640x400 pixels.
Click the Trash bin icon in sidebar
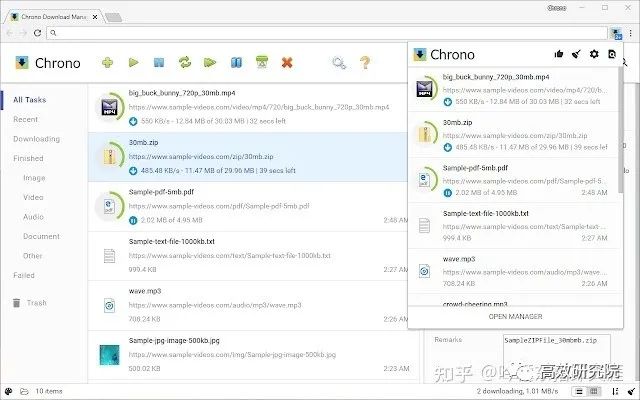pos(16,303)
